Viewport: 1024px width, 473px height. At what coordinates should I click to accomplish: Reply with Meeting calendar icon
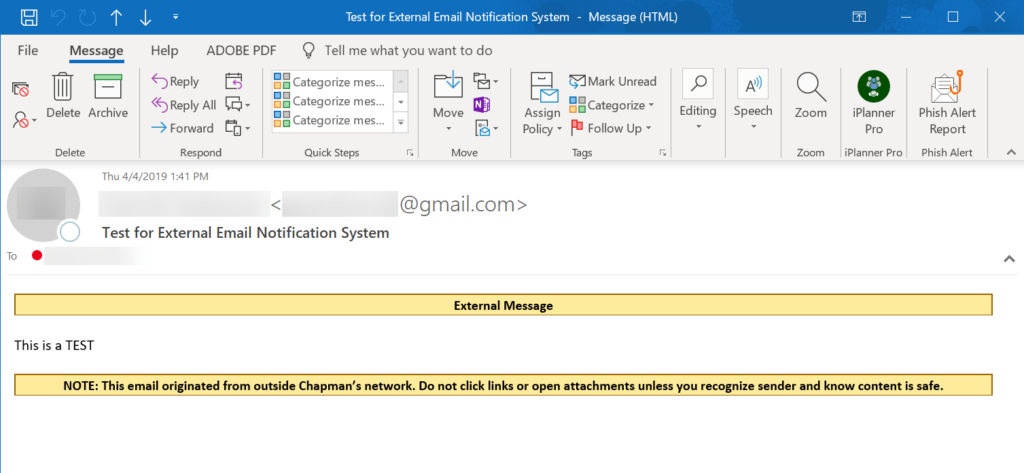[x=234, y=82]
